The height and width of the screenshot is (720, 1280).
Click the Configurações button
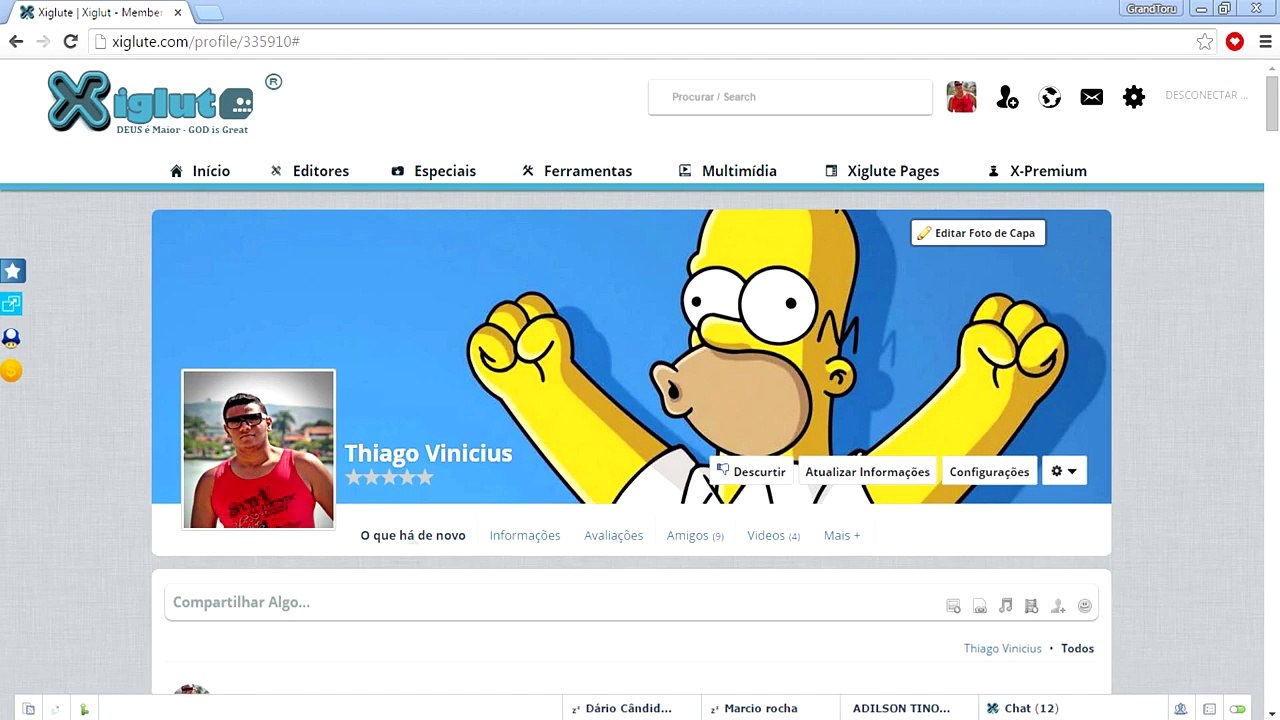tap(989, 471)
